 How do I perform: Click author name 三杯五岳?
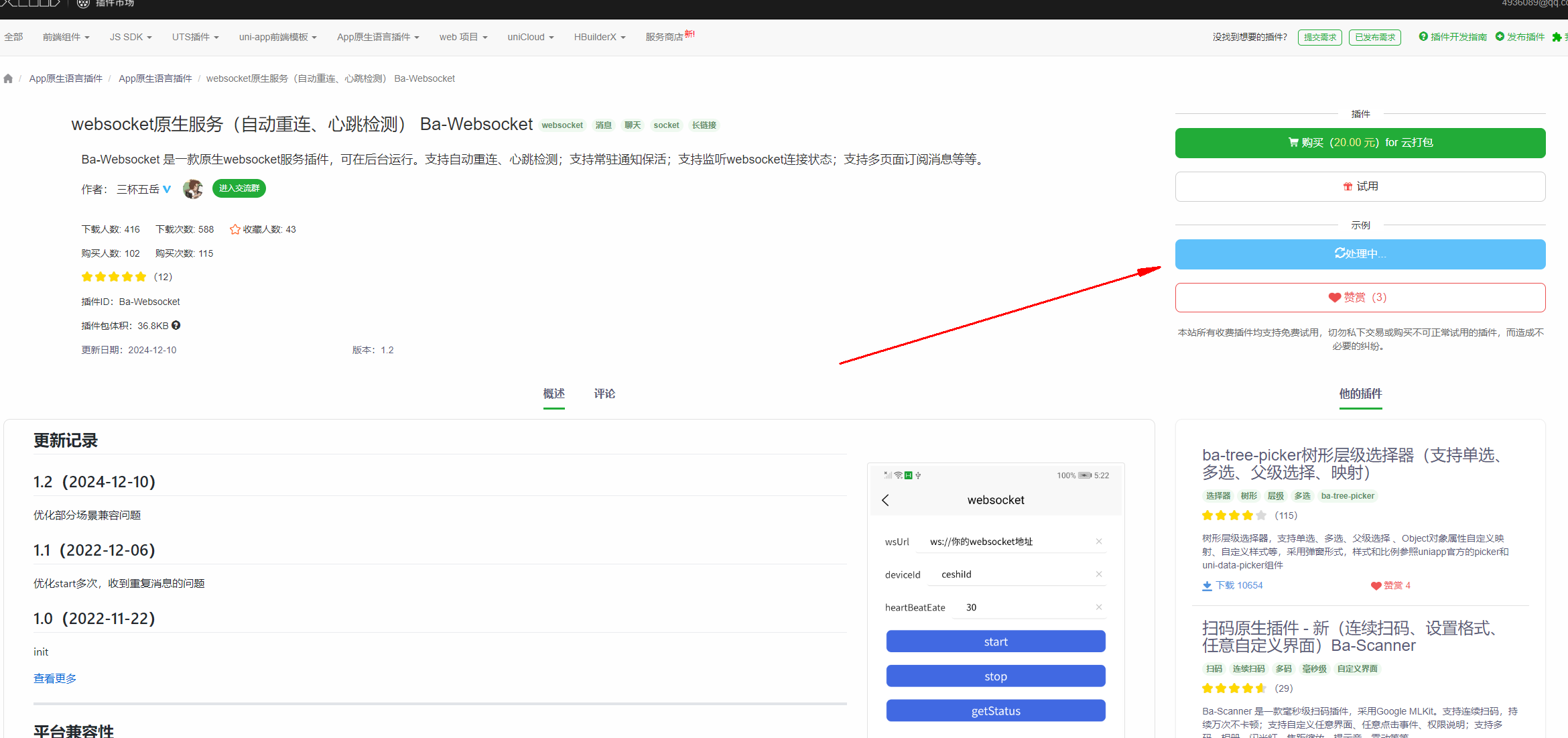[138, 190]
